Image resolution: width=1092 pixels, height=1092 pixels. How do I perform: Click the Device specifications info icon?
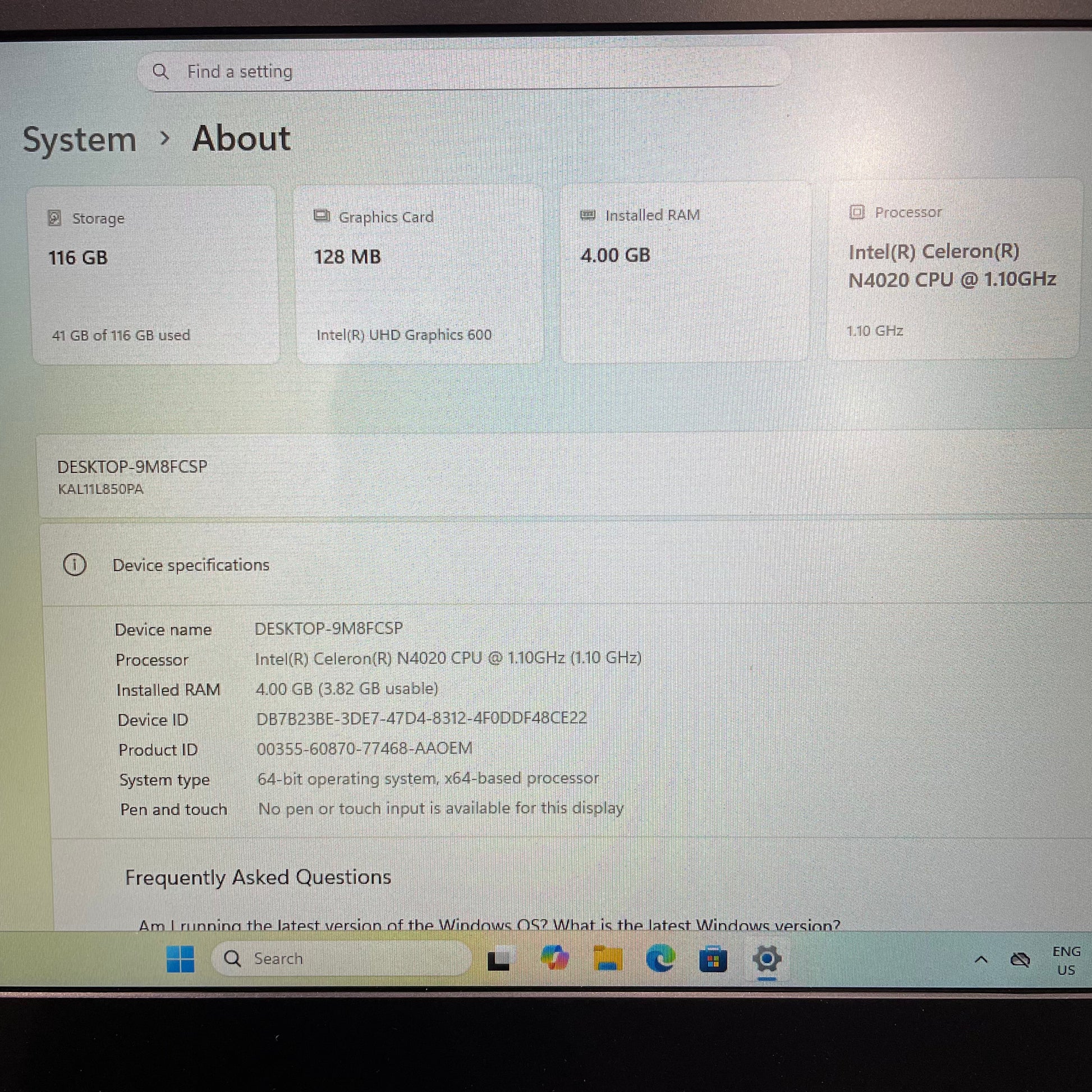coord(75,565)
